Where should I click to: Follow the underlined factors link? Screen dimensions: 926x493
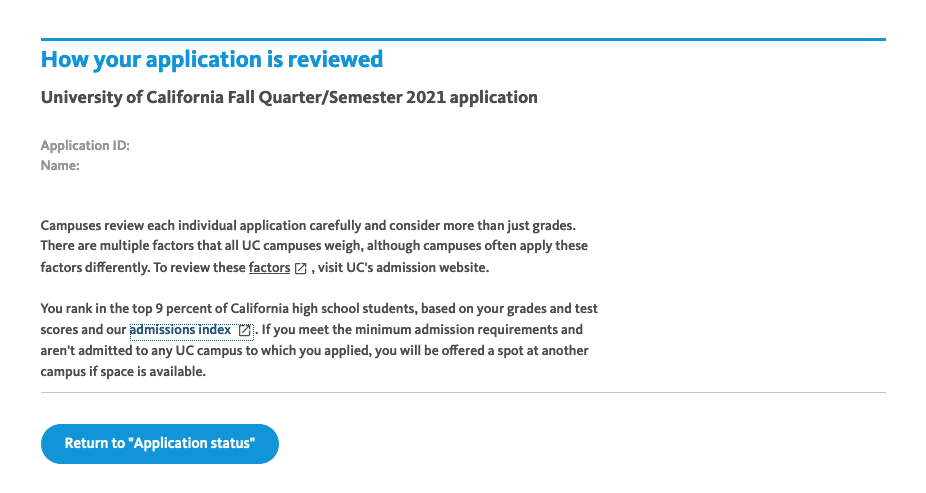coord(269,267)
